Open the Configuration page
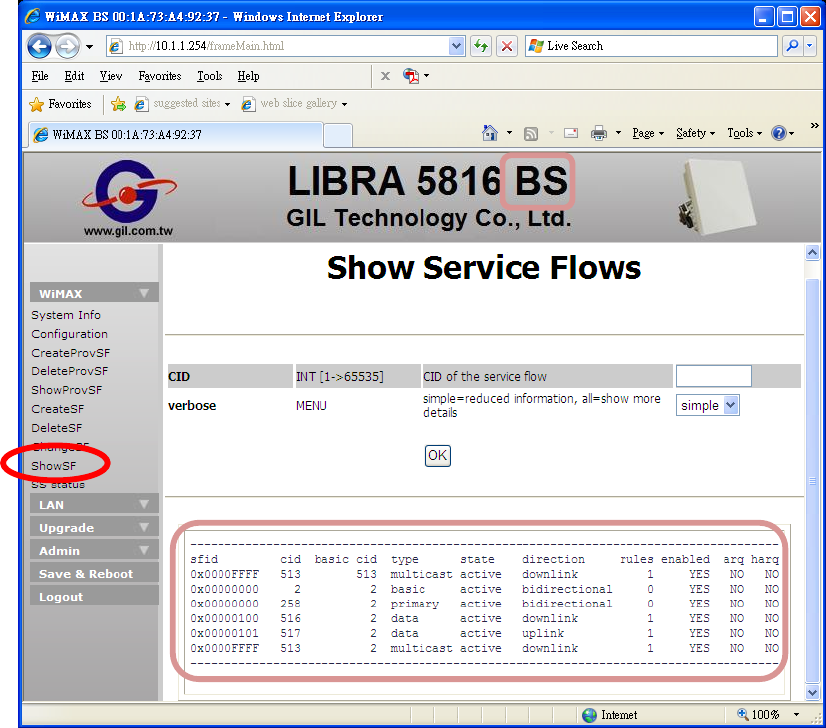This screenshot has width=826, height=728. click(70, 334)
